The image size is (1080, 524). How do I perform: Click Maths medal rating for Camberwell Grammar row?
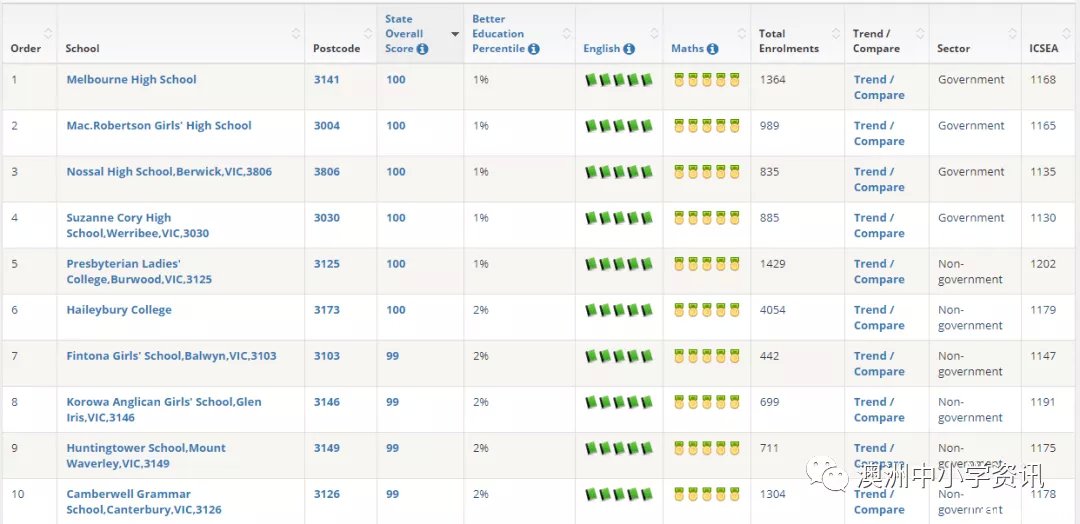coord(707,494)
